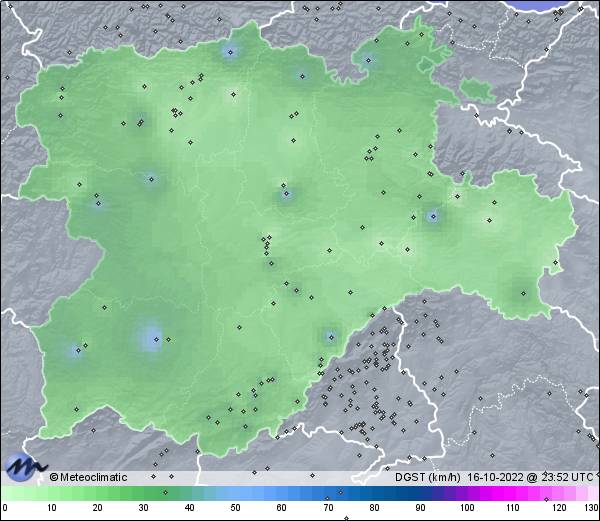Image resolution: width=600 pixels, height=521 pixels.
Task: Click the legend value 60
Action: [281, 508]
